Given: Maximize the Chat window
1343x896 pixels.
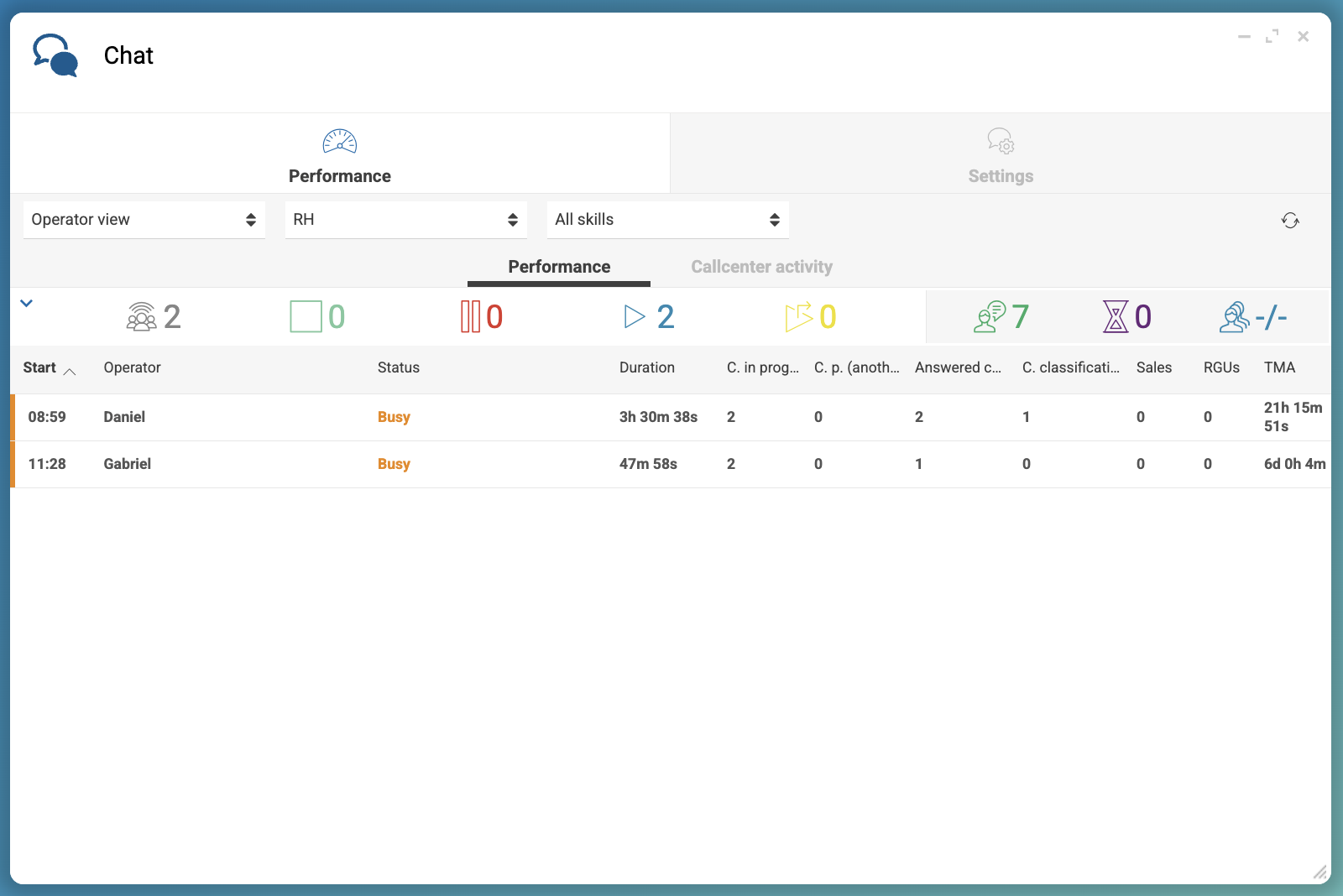Looking at the screenshot, I should point(1272,36).
